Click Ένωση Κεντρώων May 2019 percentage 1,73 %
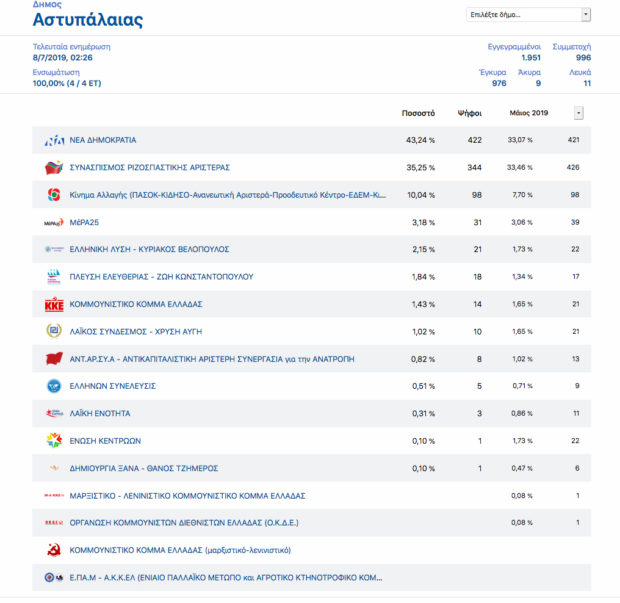This screenshot has height=603, width=620. [522, 441]
